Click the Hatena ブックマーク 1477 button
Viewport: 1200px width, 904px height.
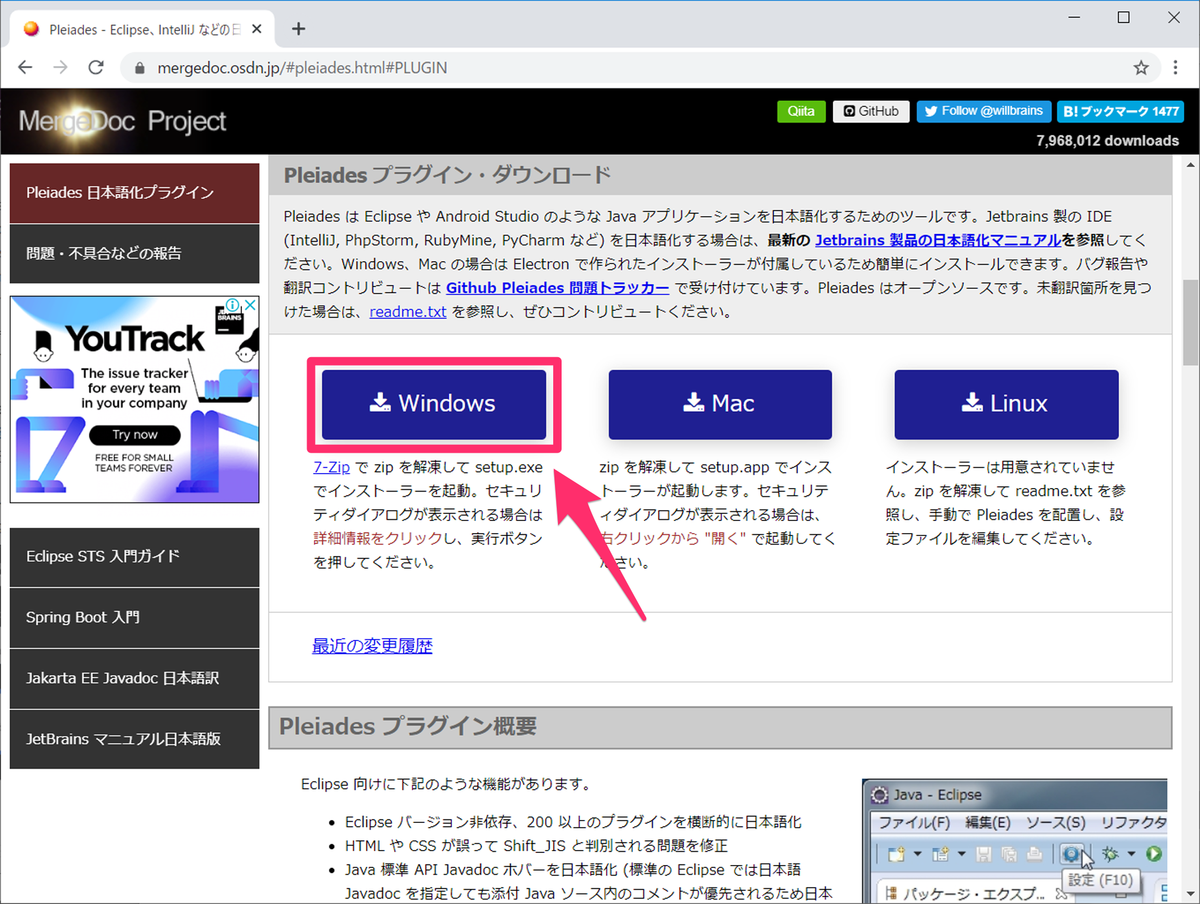pos(1121,111)
